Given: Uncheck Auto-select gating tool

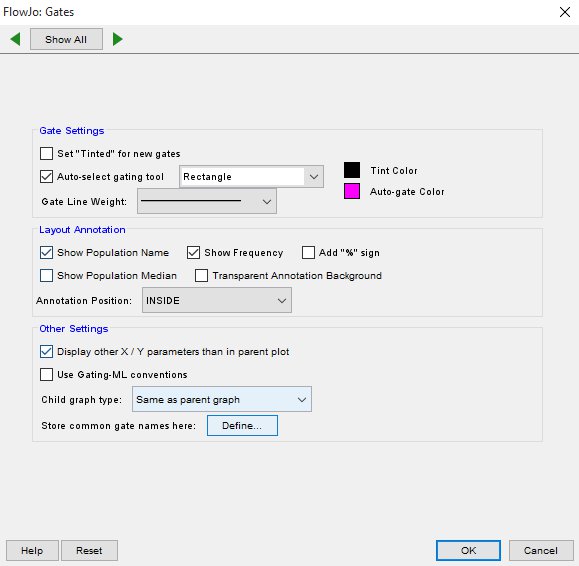Looking at the screenshot, I should (x=47, y=176).
